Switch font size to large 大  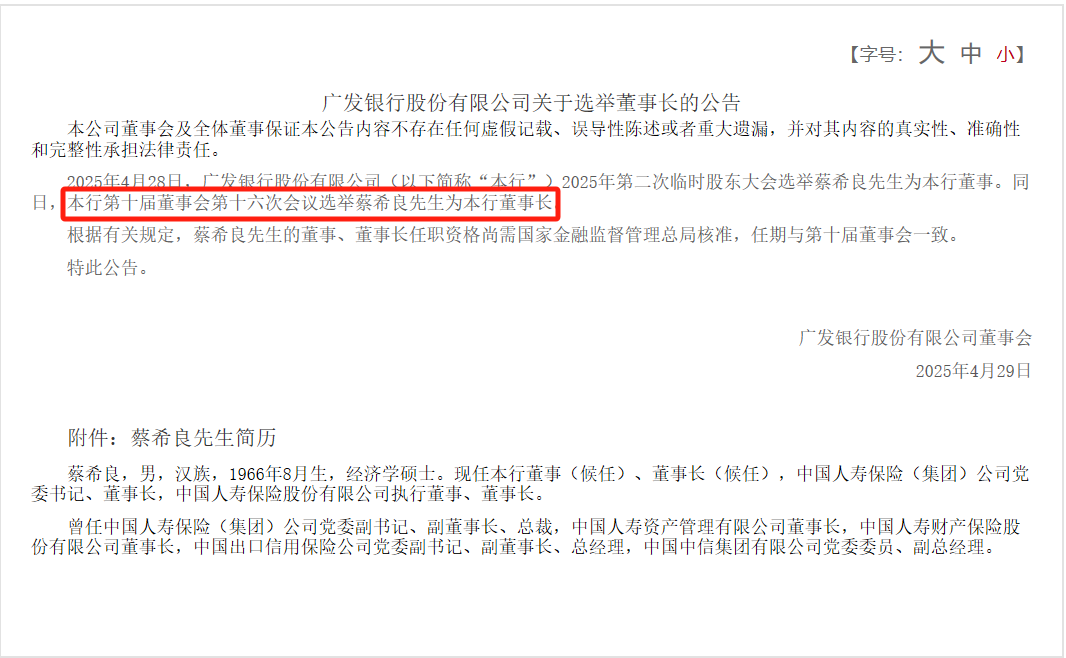pos(931,53)
